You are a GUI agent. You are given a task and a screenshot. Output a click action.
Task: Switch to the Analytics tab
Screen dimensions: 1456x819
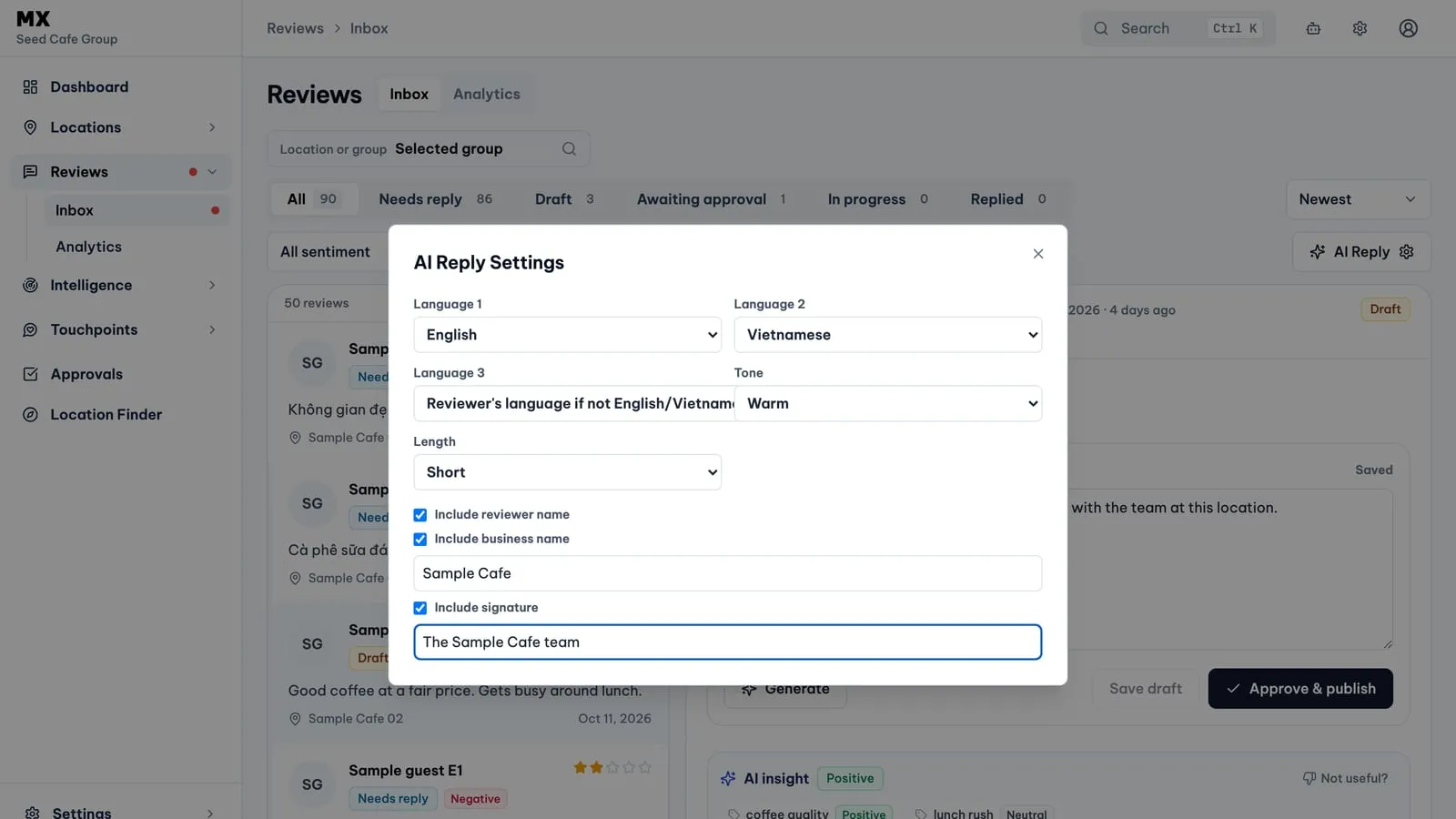click(487, 95)
